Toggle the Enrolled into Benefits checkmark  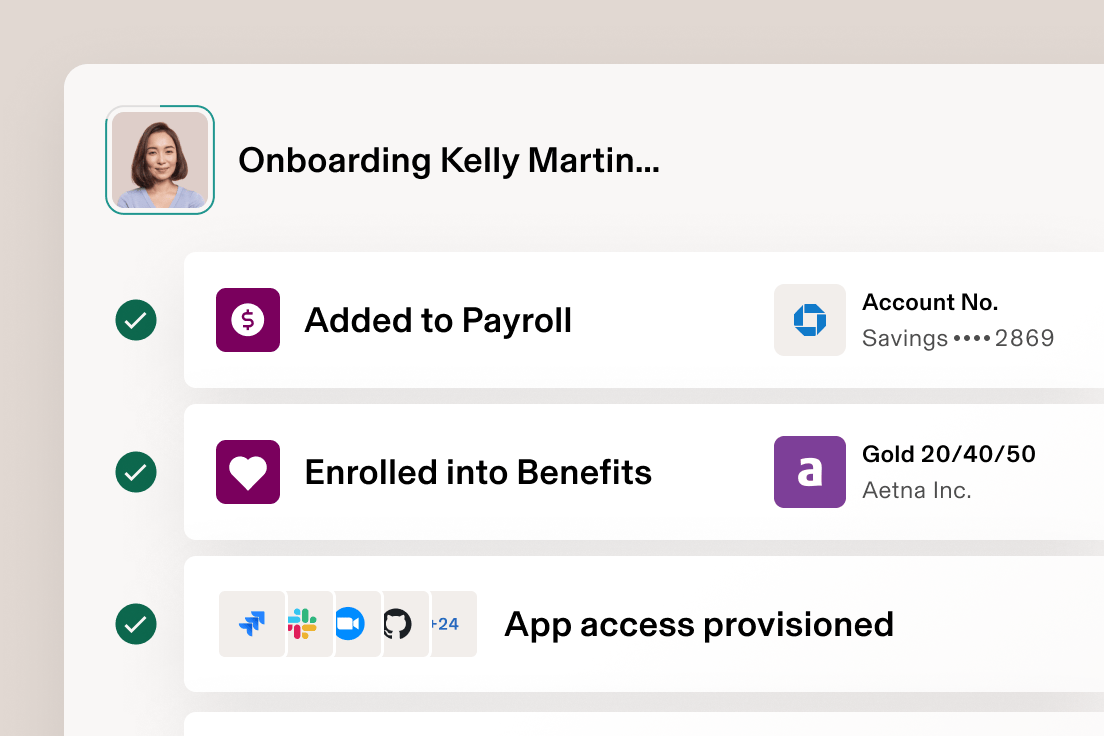coord(136,472)
